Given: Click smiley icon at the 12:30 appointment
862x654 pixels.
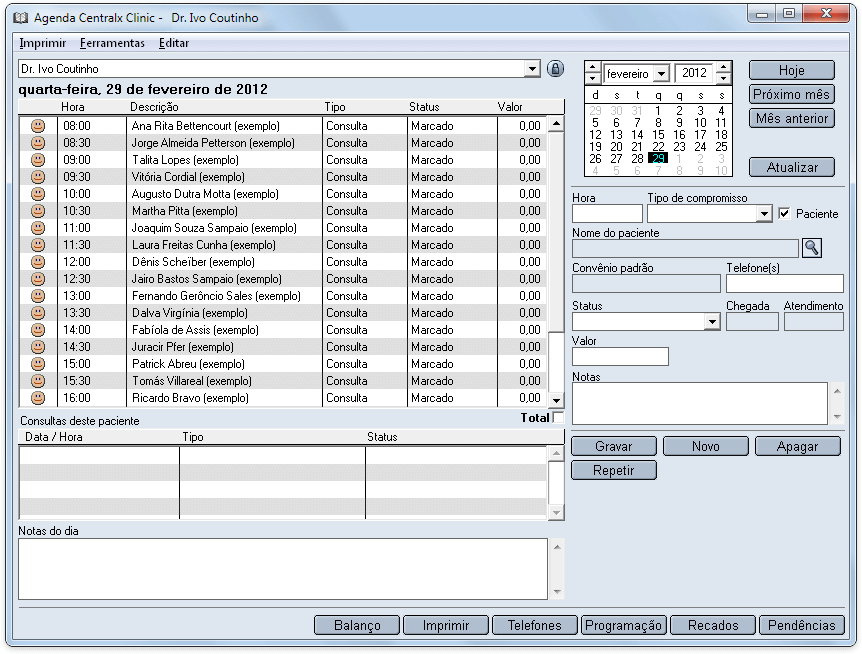Looking at the screenshot, I should pyautogui.click(x=38, y=279).
